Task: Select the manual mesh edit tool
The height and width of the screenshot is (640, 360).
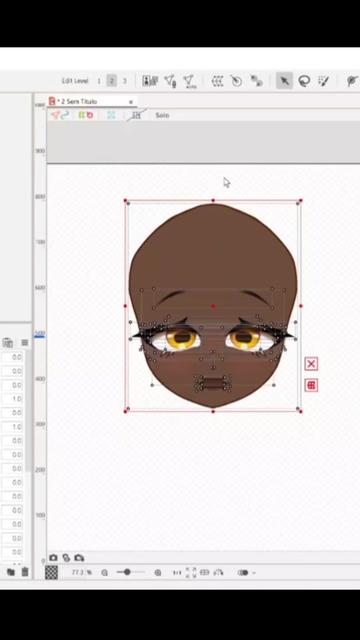Action: point(170,81)
